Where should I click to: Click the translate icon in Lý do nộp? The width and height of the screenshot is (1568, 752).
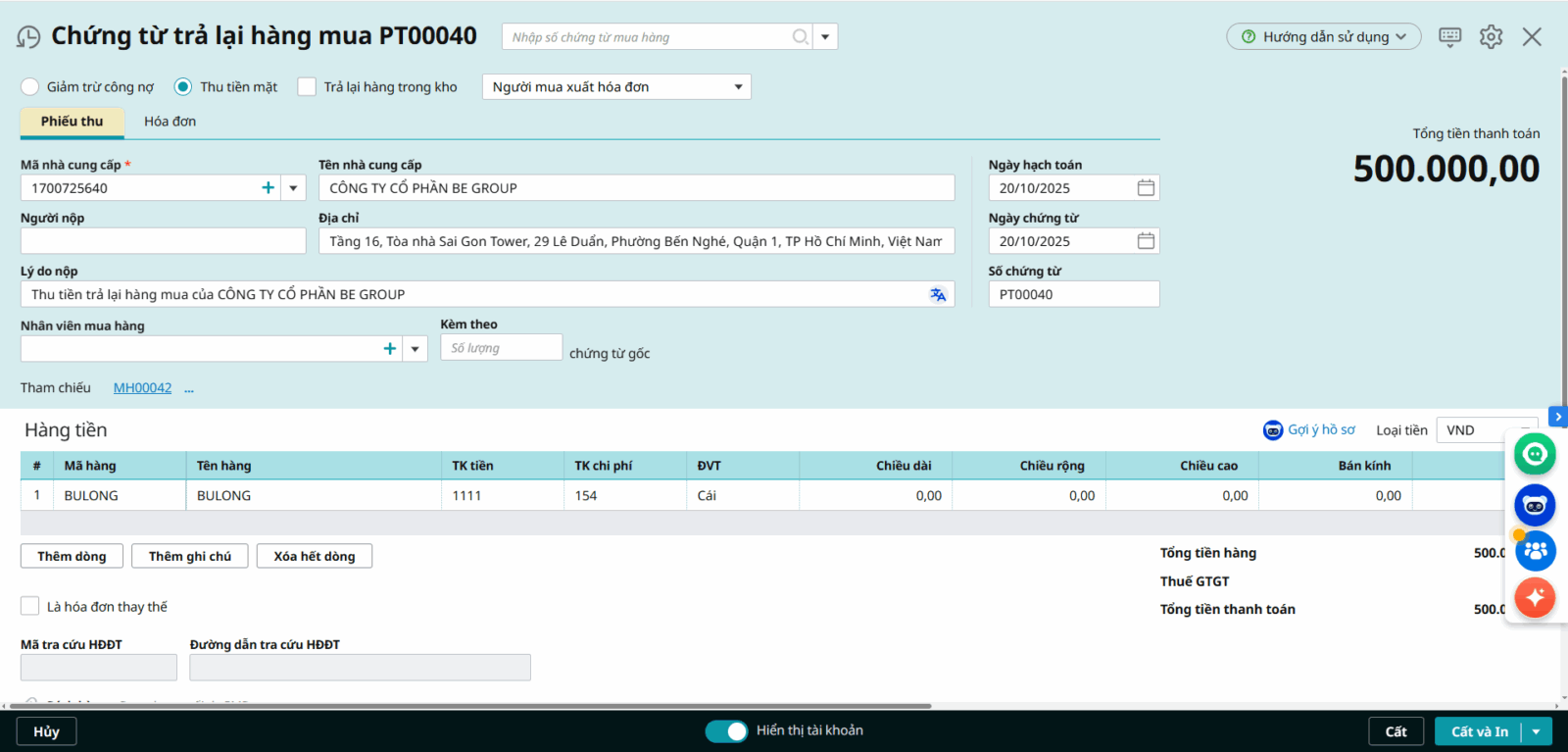[938, 295]
